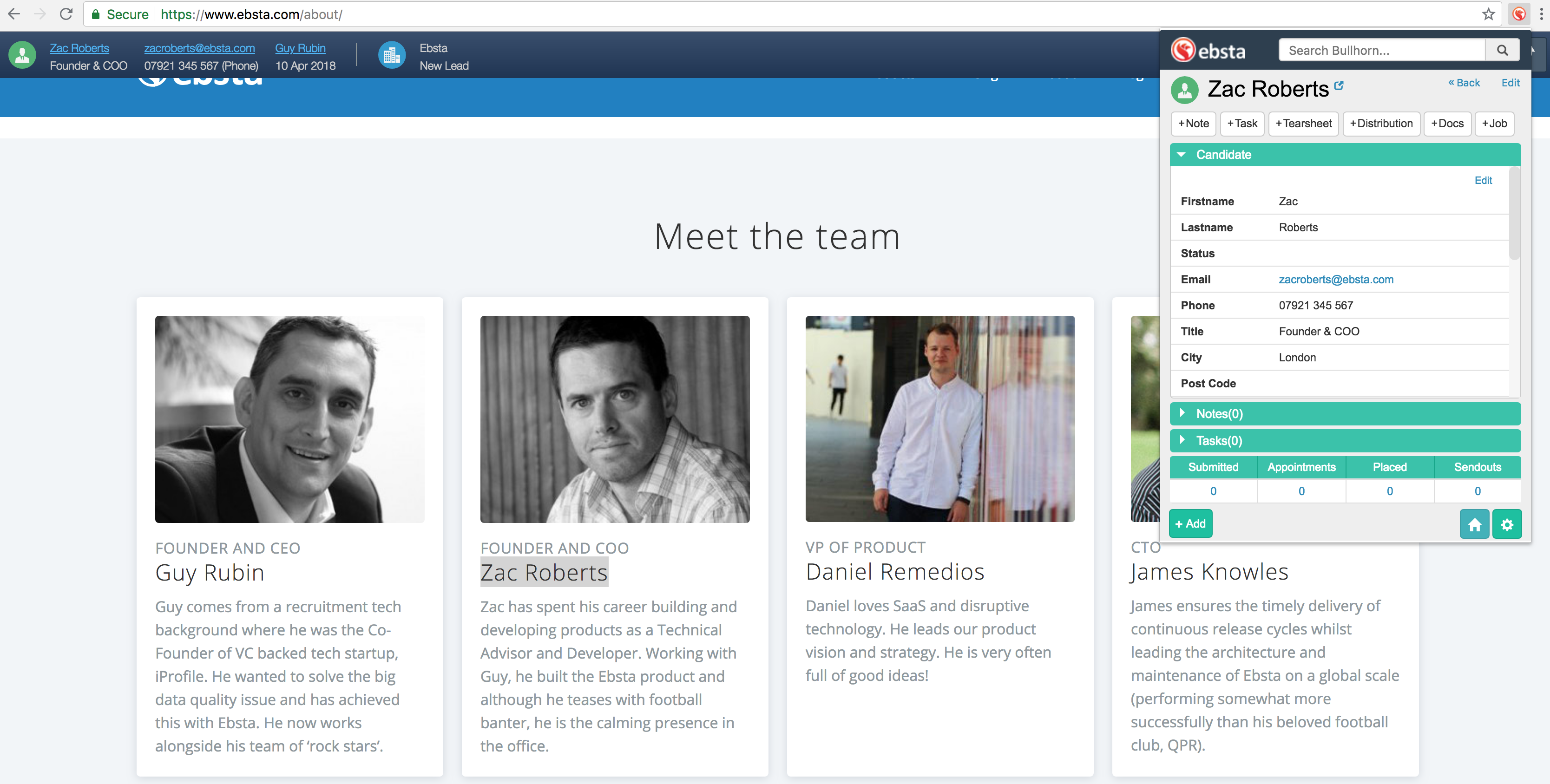Viewport: 1550px width, 784px height.
Task: Click the +Tearsheet button
Action: click(1303, 124)
